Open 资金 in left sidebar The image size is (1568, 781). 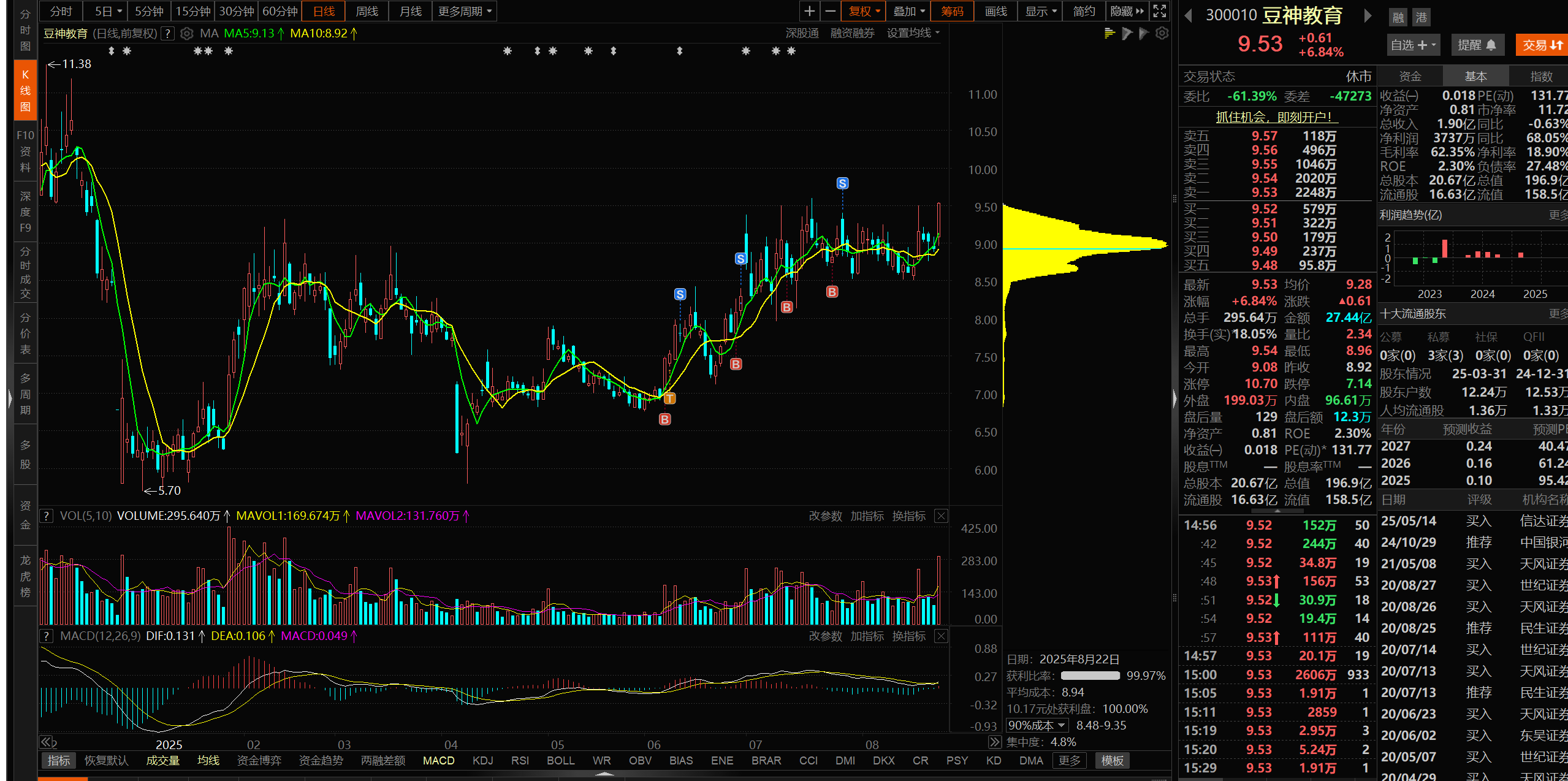(25, 515)
